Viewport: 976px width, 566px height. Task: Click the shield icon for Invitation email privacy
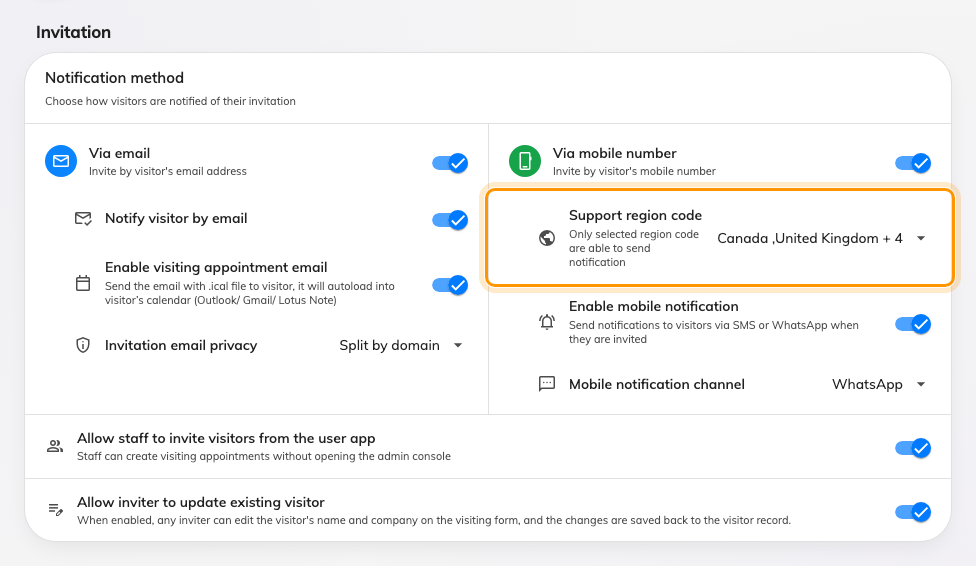83,345
